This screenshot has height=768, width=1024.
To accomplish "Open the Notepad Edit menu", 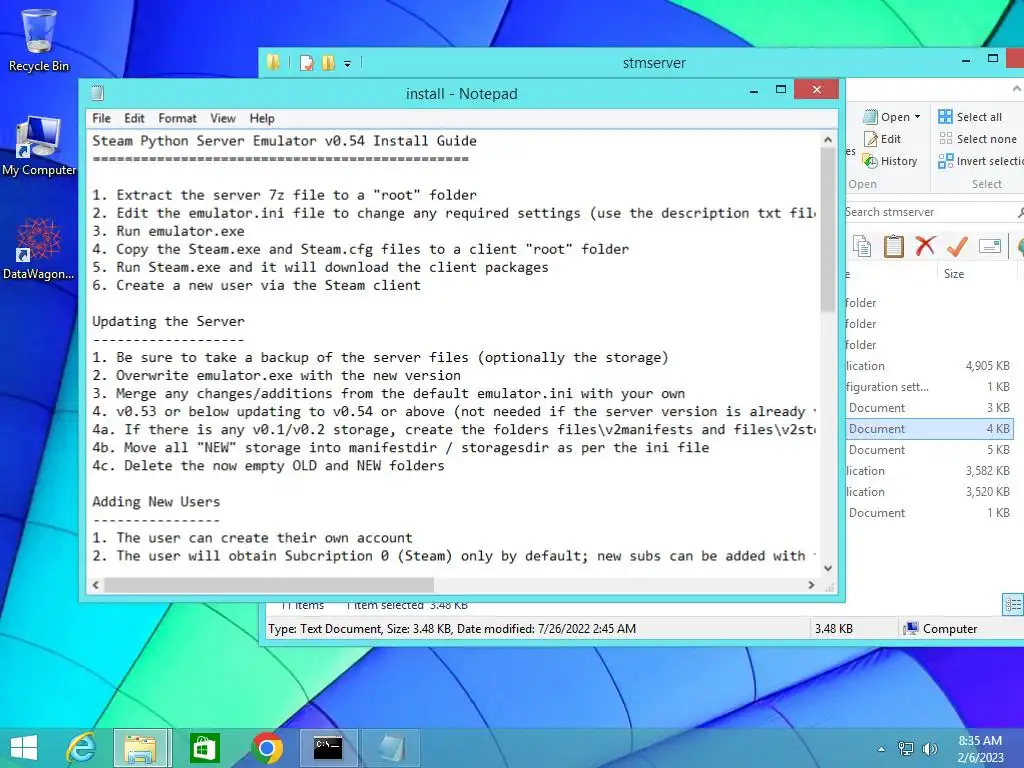I will (x=134, y=118).
